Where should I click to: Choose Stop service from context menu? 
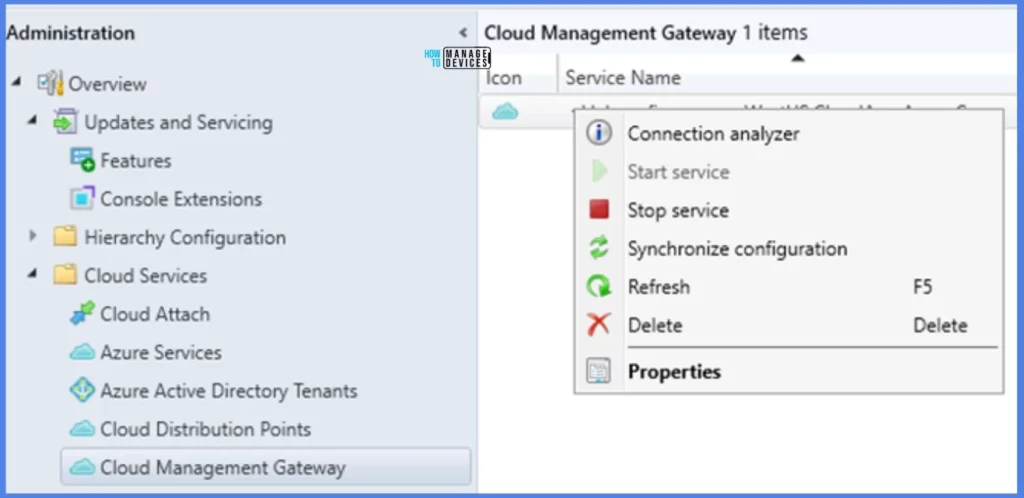click(x=789, y=210)
